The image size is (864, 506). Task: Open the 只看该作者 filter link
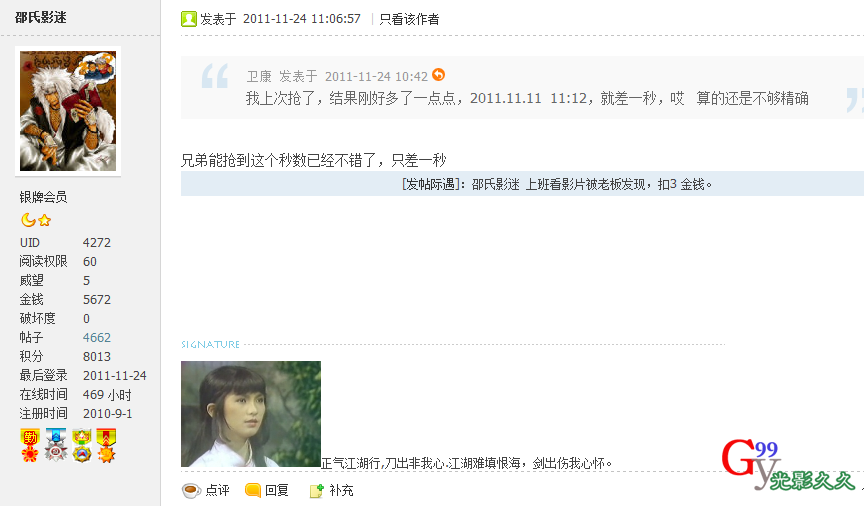pos(409,19)
